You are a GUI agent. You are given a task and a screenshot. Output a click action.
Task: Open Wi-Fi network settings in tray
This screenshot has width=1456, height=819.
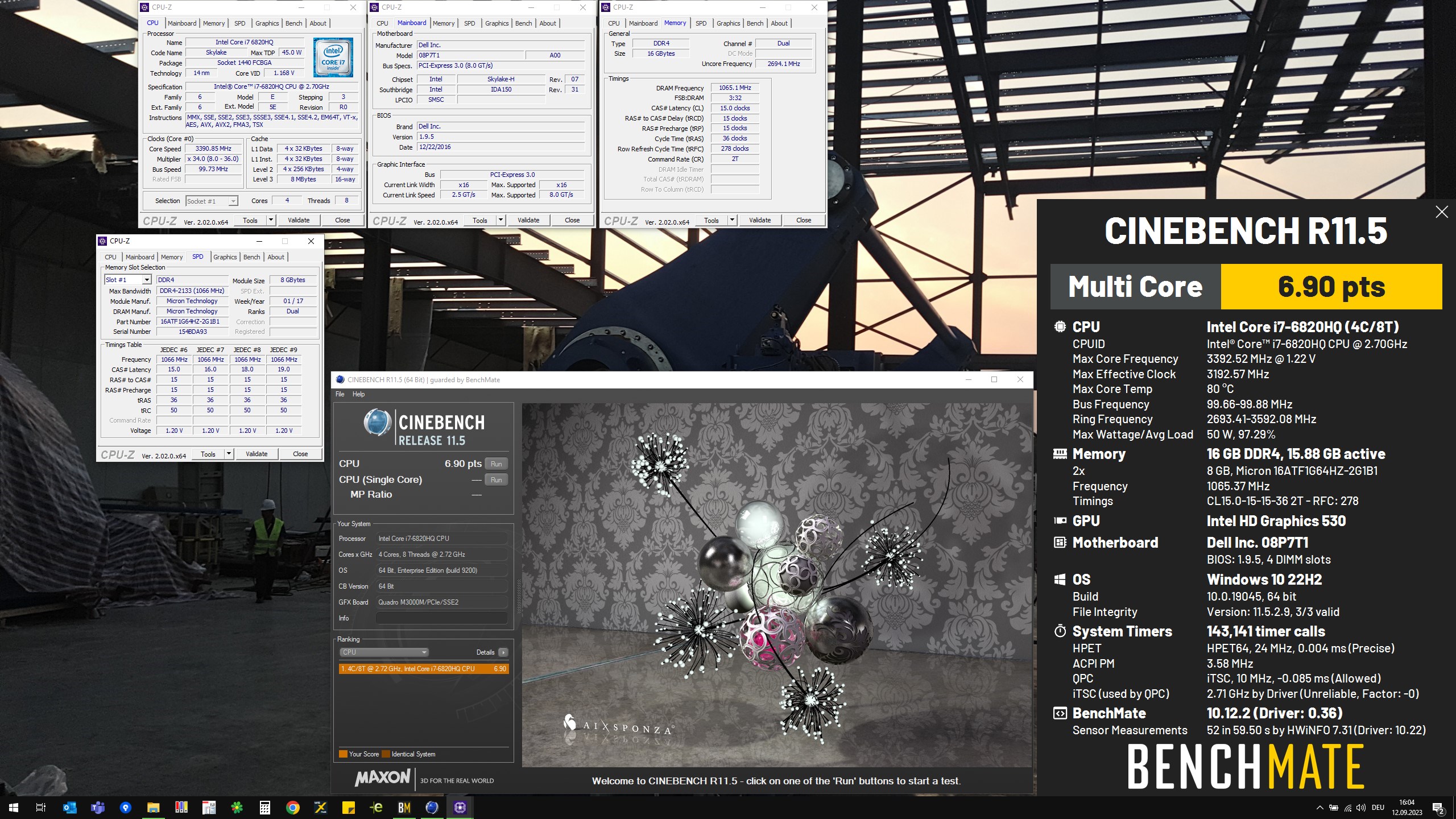click(1348, 808)
